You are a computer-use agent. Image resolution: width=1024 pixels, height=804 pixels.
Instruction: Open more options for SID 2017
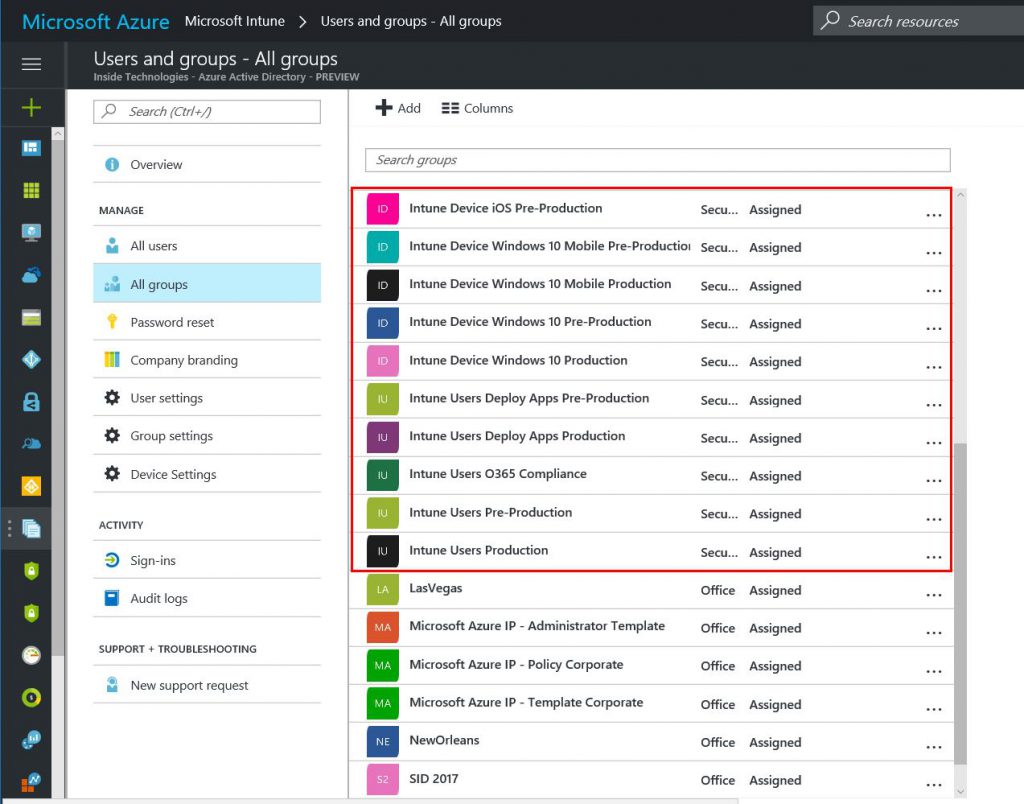(934, 785)
